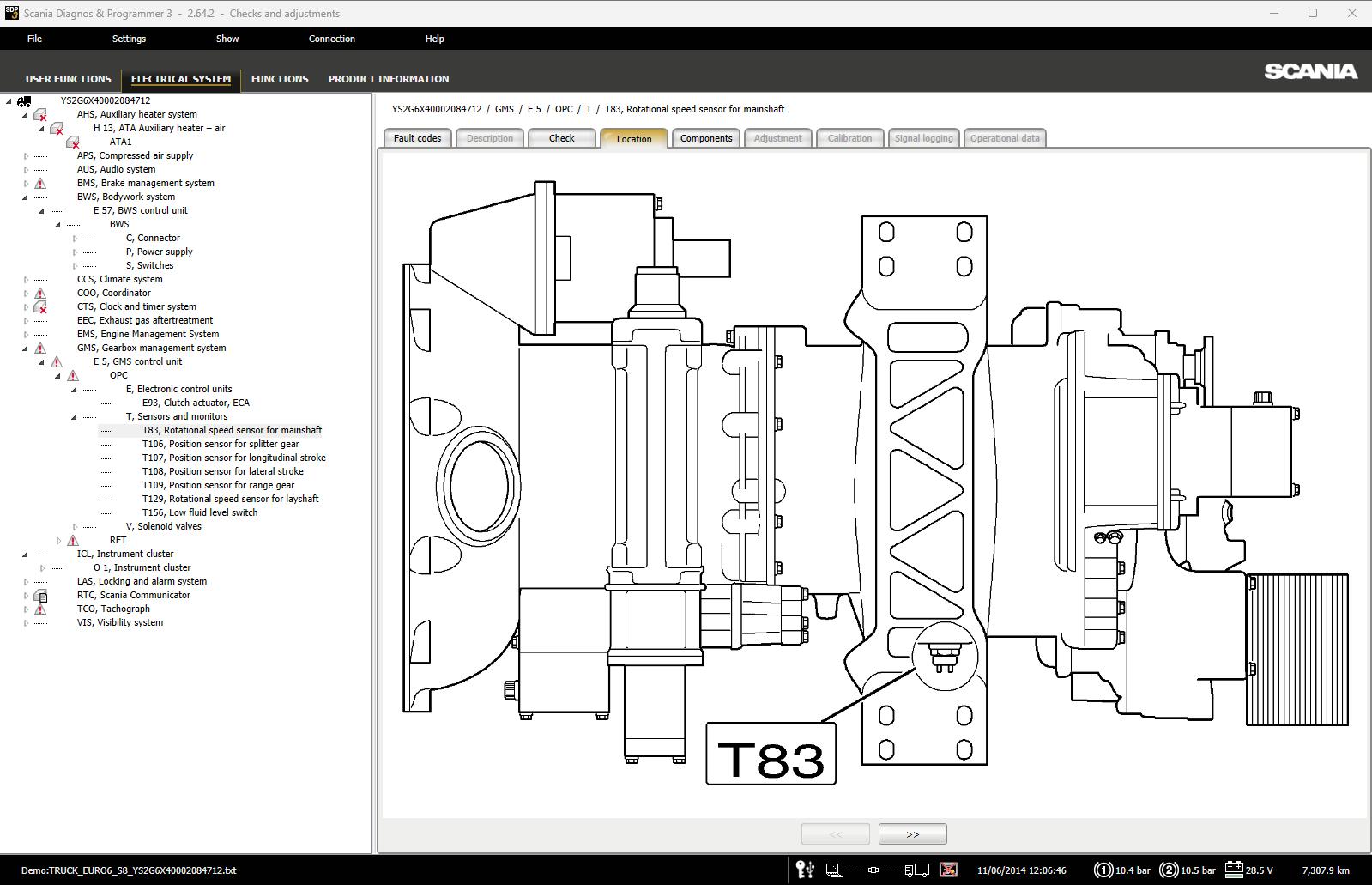Select T107 Position sensor for longitudinal stroke
The image size is (1372, 885).
[x=233, y=458]
